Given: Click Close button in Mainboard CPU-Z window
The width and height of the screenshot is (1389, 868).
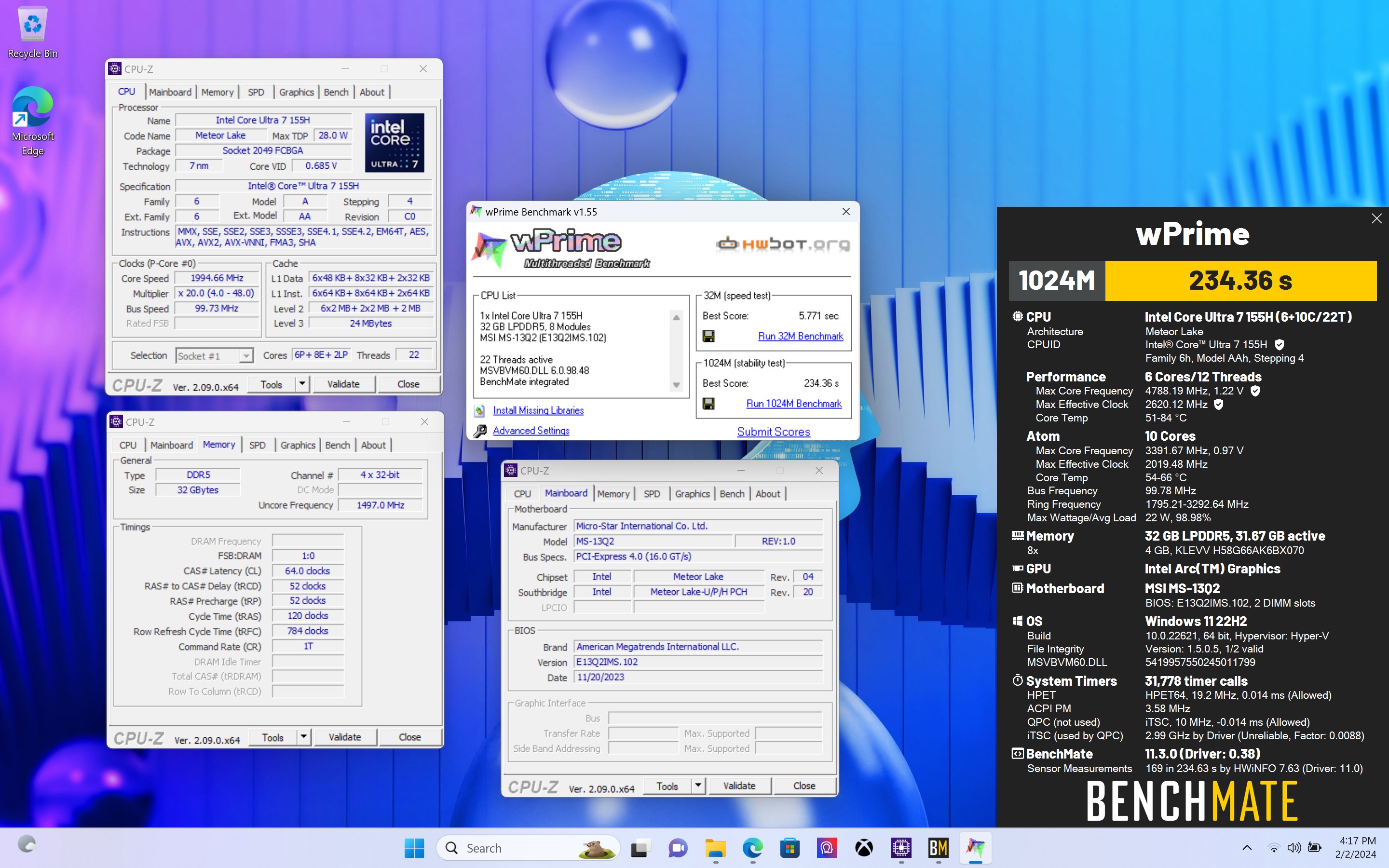Looking at the screenshot, I should 804,786.
